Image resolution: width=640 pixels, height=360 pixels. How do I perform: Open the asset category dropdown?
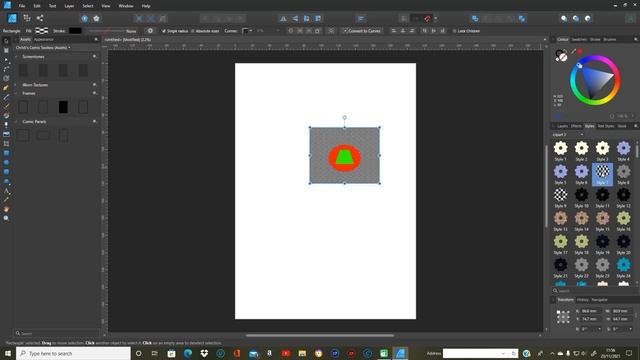coord(43,48)
